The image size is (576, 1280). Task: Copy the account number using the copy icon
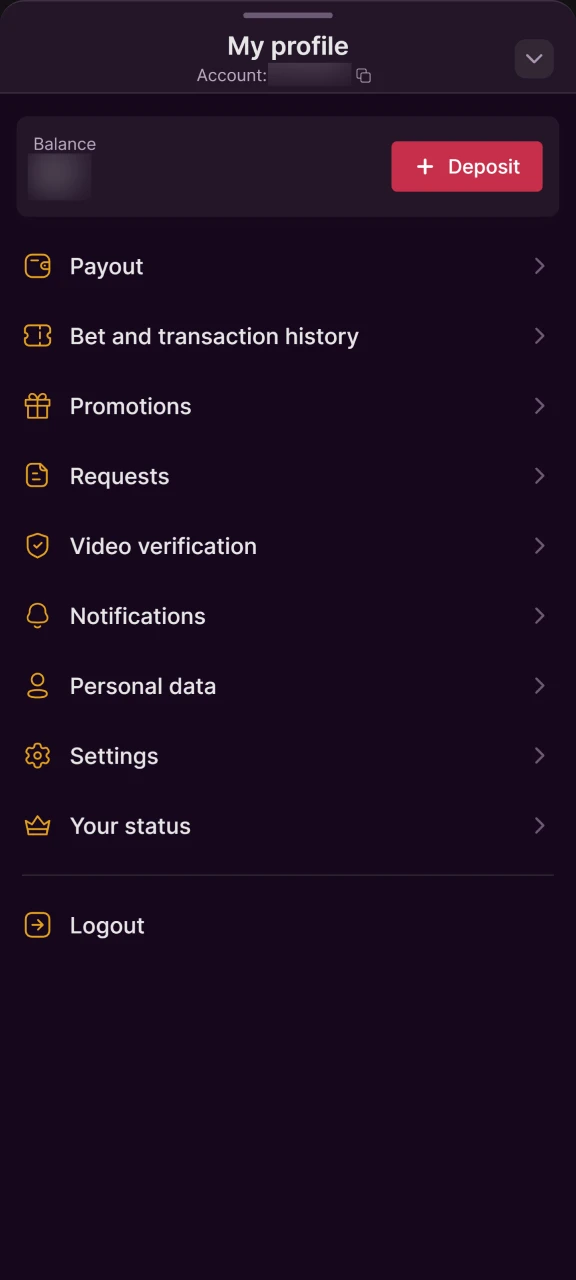tap(363, 75)
